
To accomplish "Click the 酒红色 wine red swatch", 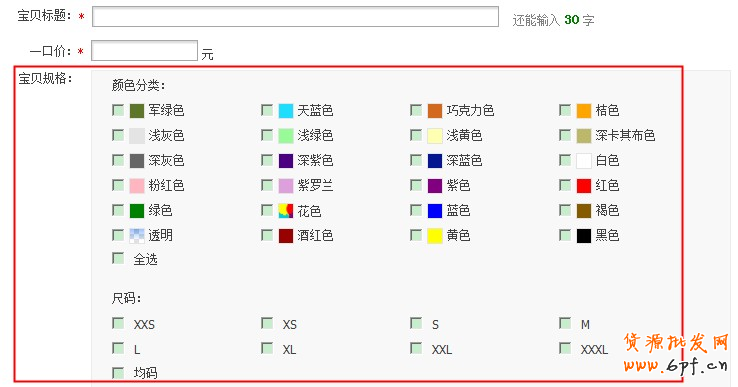I will 286,235.
